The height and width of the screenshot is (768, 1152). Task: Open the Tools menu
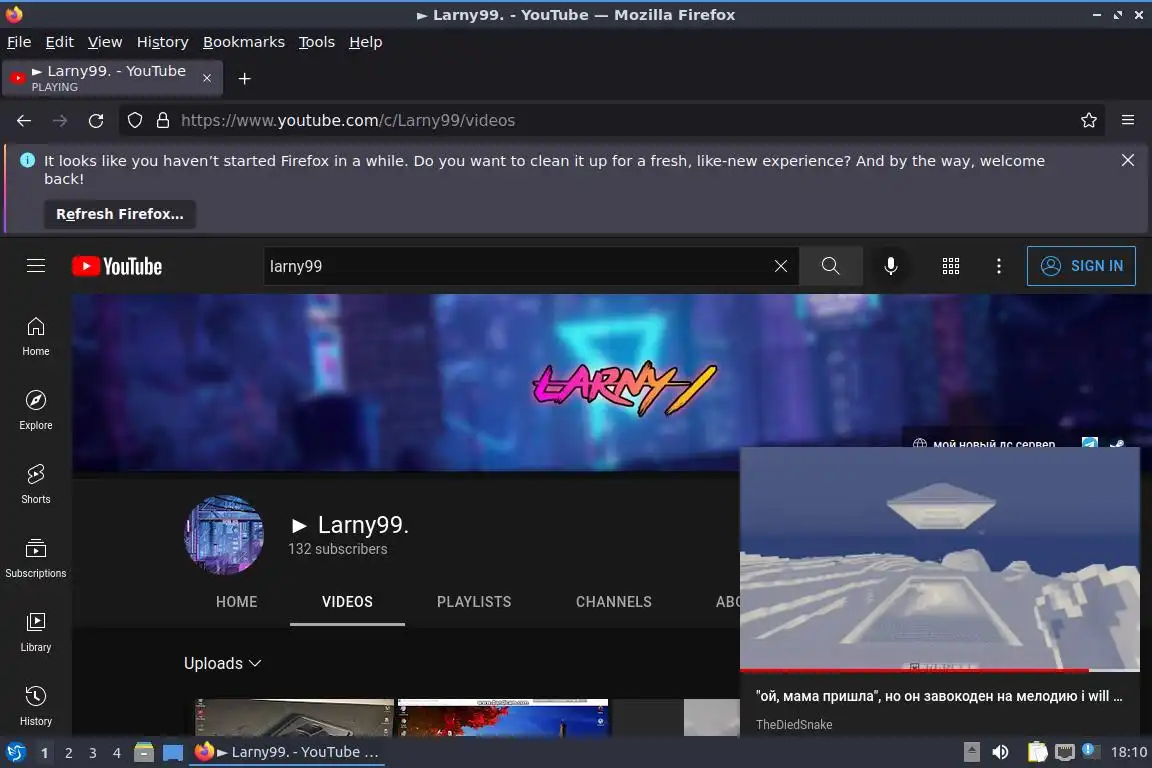coord(317,42)
